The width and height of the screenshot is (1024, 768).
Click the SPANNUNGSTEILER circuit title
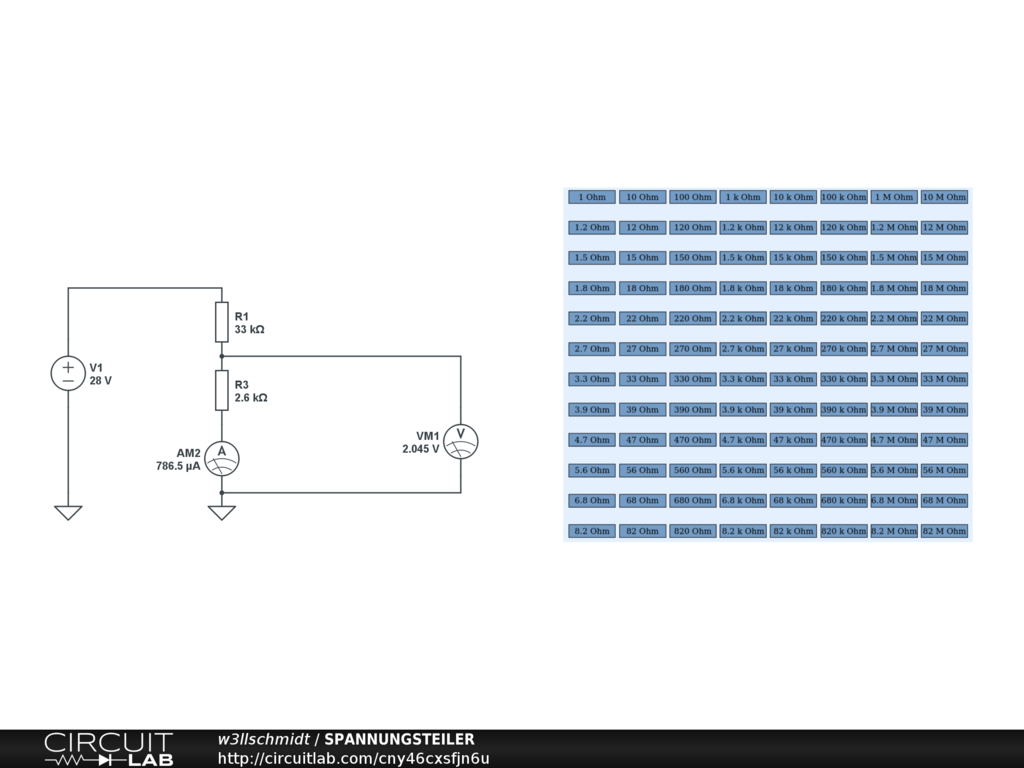[399, 740]
